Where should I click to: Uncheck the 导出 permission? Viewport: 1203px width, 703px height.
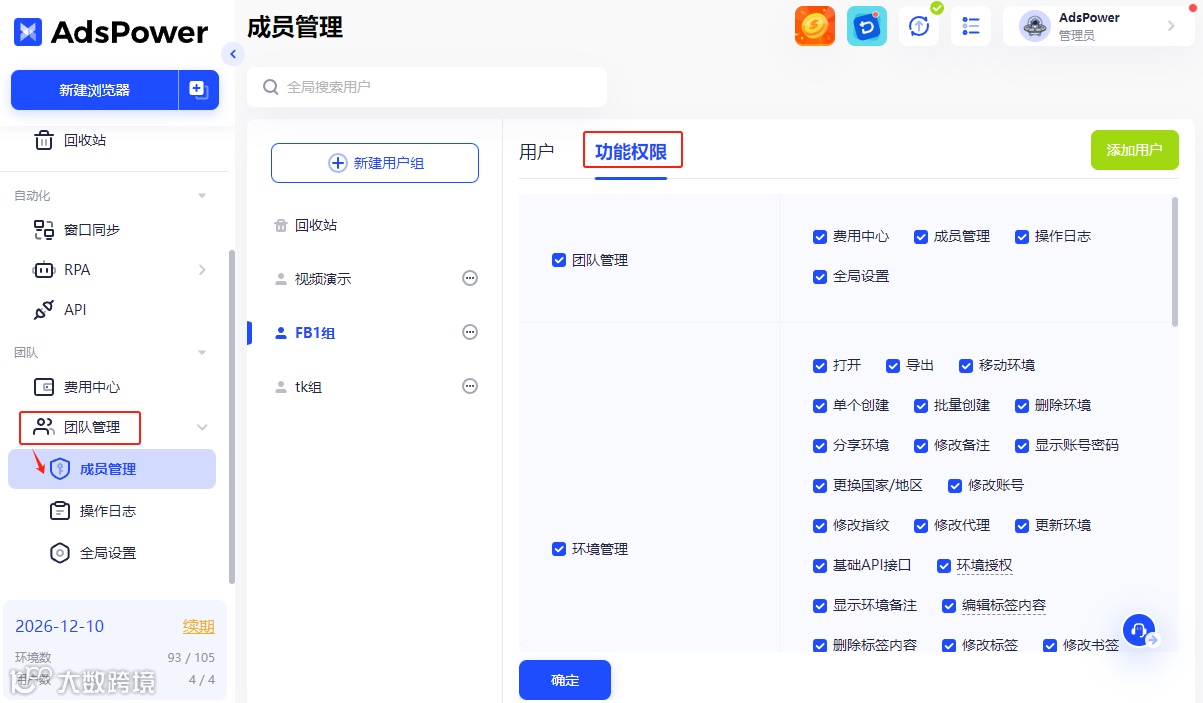(893, 366)
